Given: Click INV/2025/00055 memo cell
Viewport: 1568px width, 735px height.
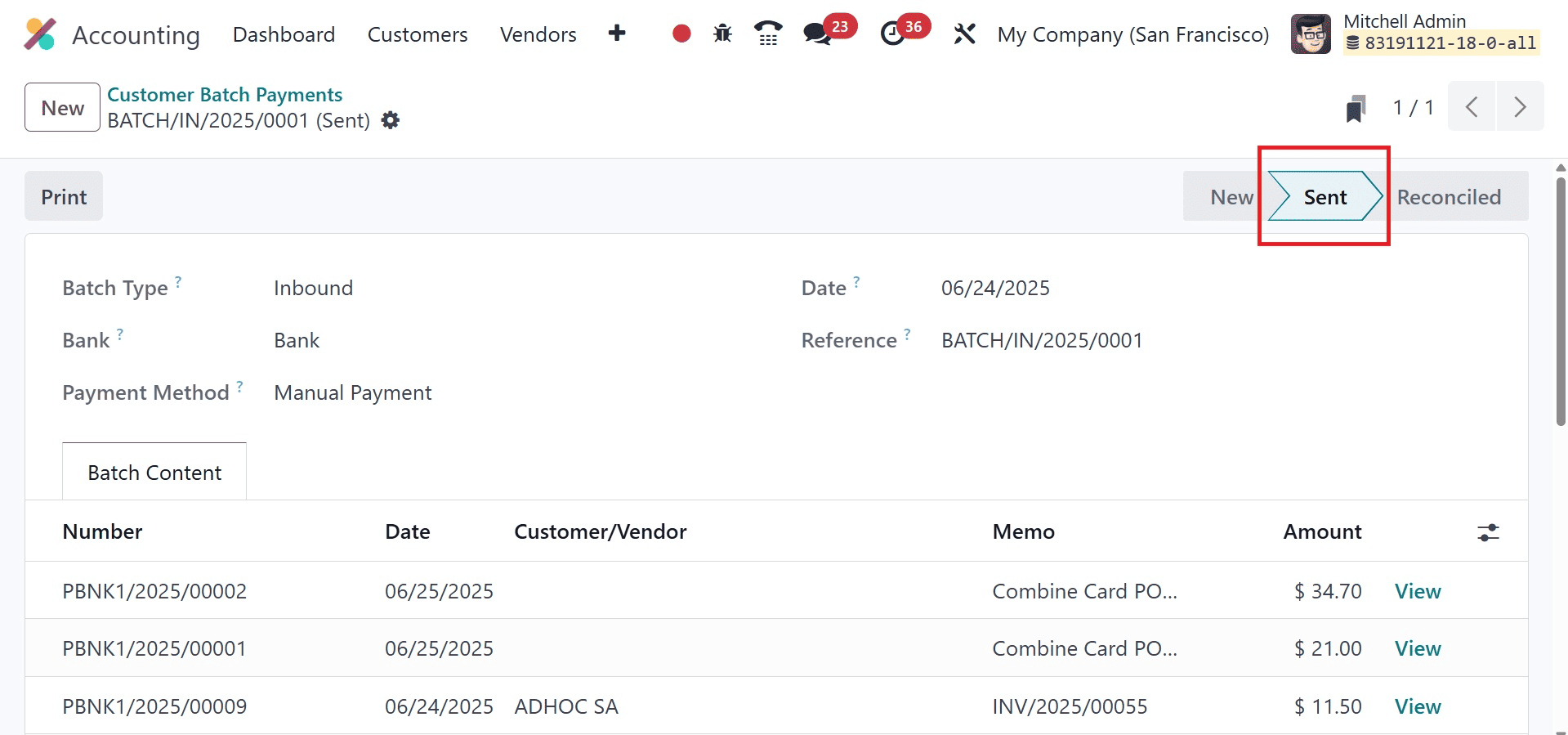Looking at the screenshot, I should 1070,706.
